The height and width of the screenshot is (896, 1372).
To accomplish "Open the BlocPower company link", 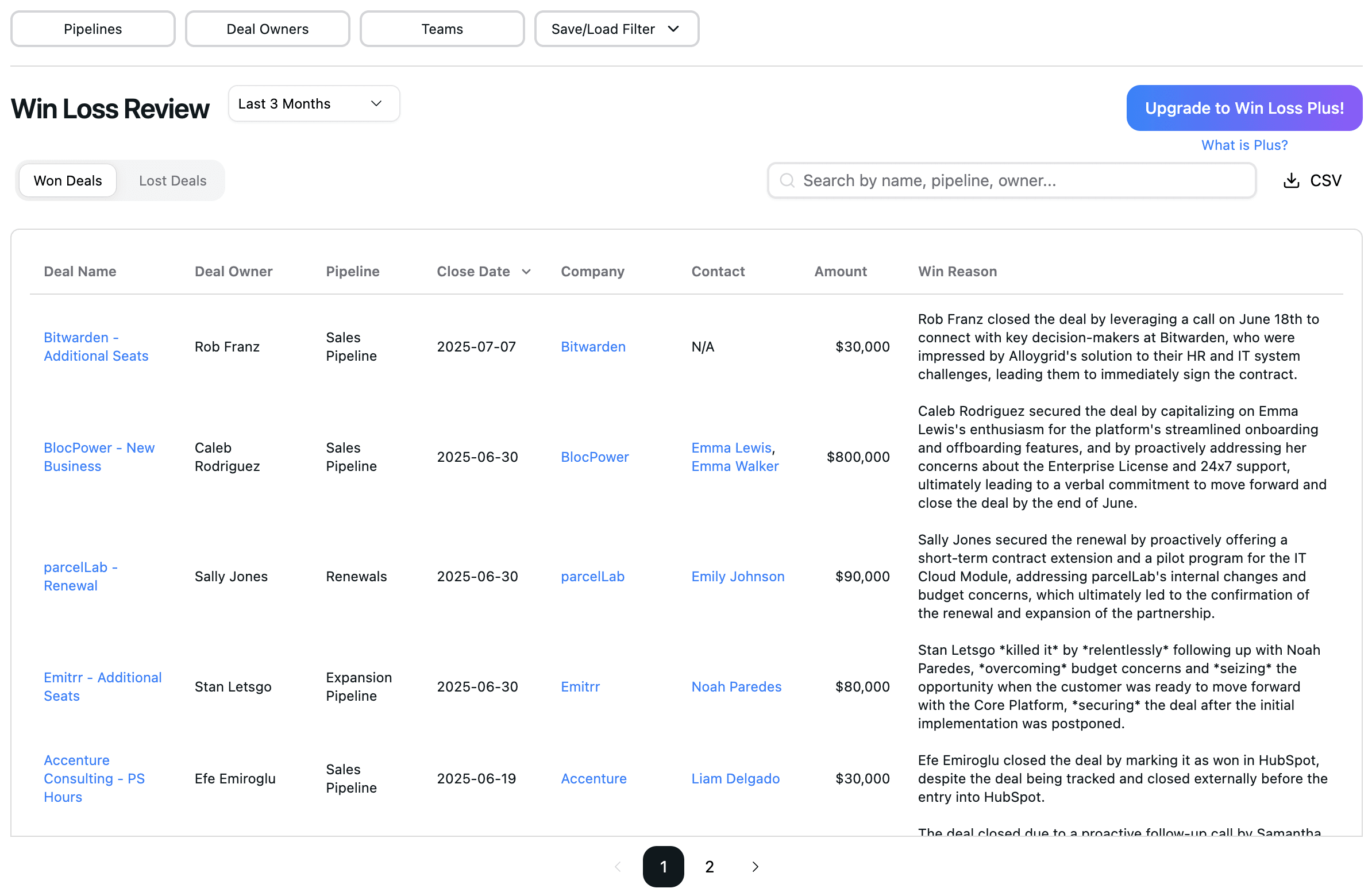I will click(x=595, y=457).
